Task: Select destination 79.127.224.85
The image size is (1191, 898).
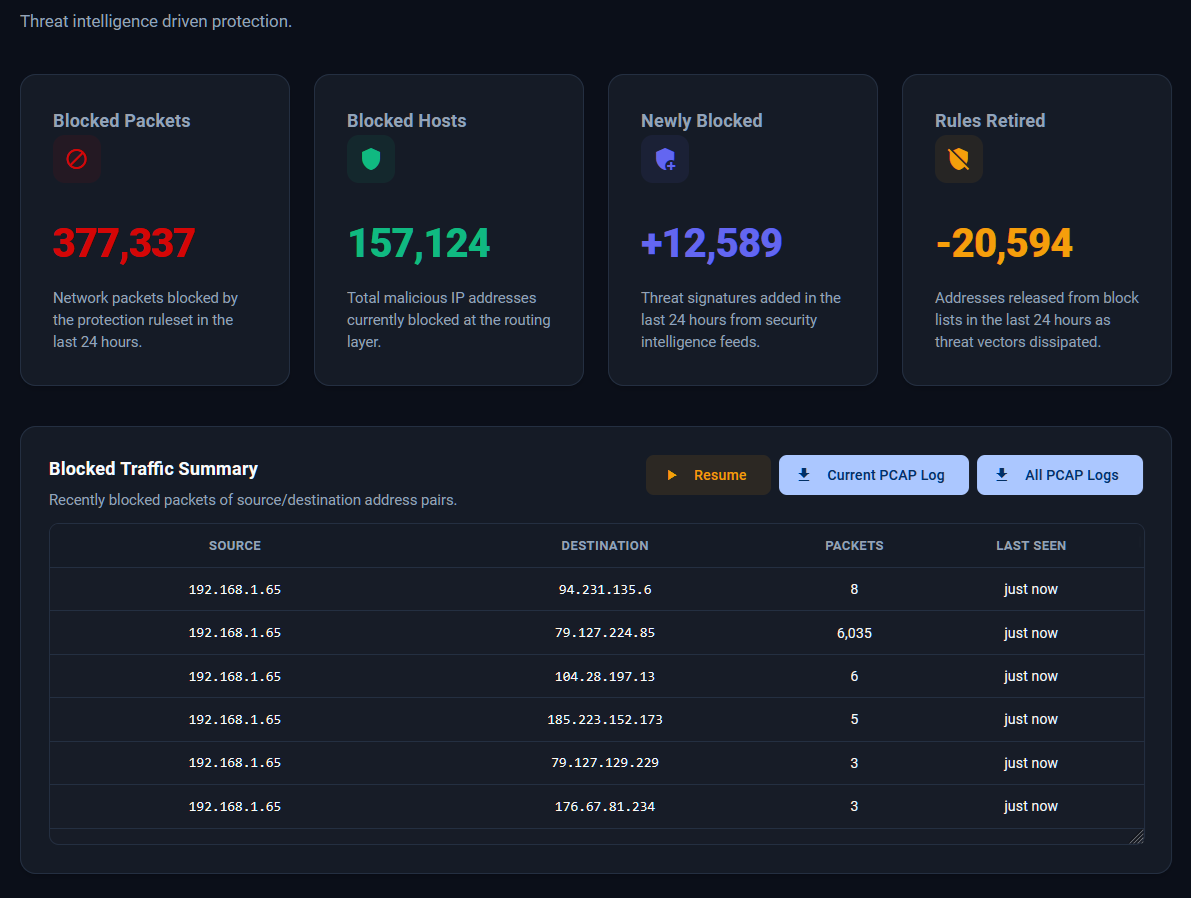Action: click(605, 633)
